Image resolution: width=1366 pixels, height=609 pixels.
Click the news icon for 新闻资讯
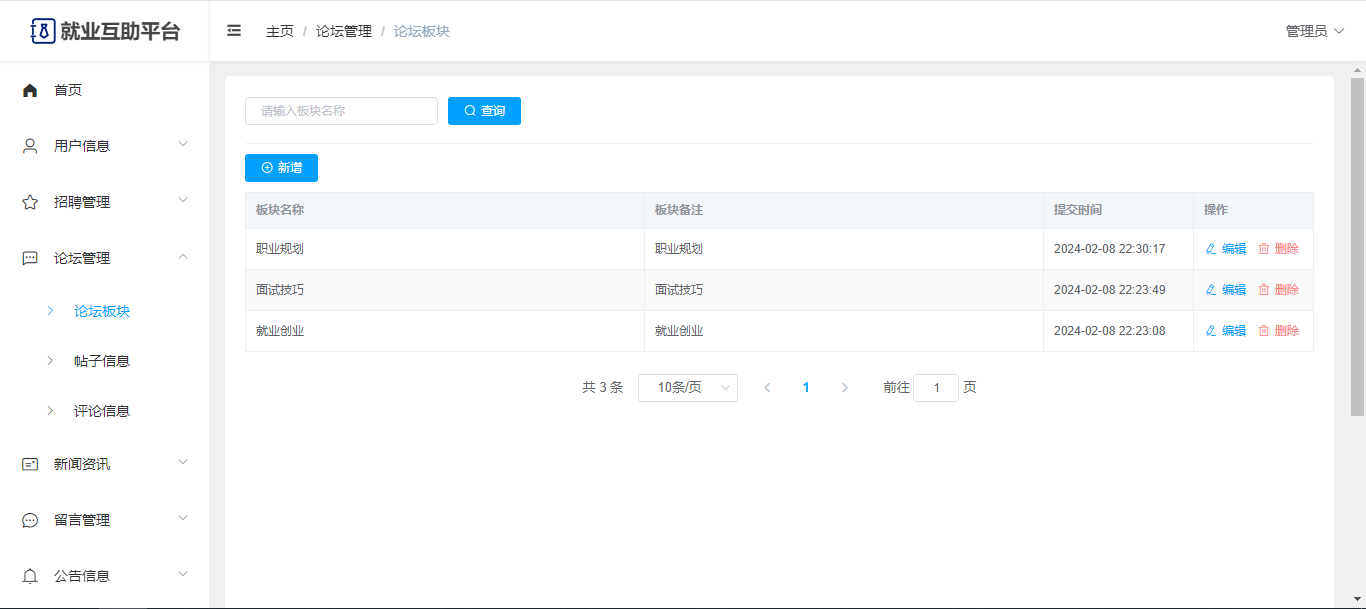pos(30,464)
